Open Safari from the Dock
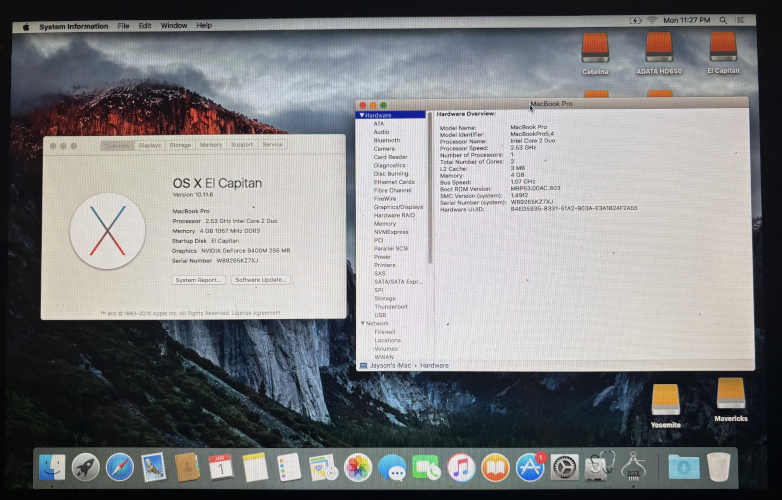 (x=120, y=466)
